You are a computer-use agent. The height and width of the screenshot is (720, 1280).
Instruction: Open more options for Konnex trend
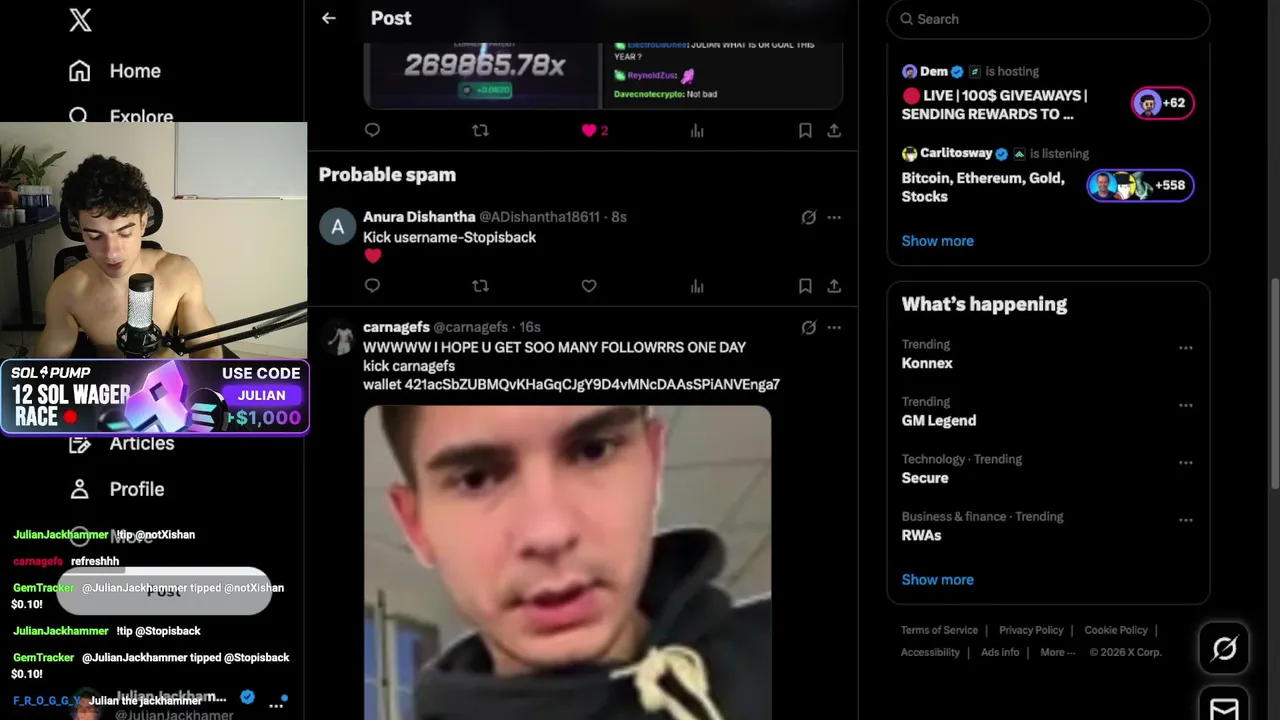coord(1186,348)
